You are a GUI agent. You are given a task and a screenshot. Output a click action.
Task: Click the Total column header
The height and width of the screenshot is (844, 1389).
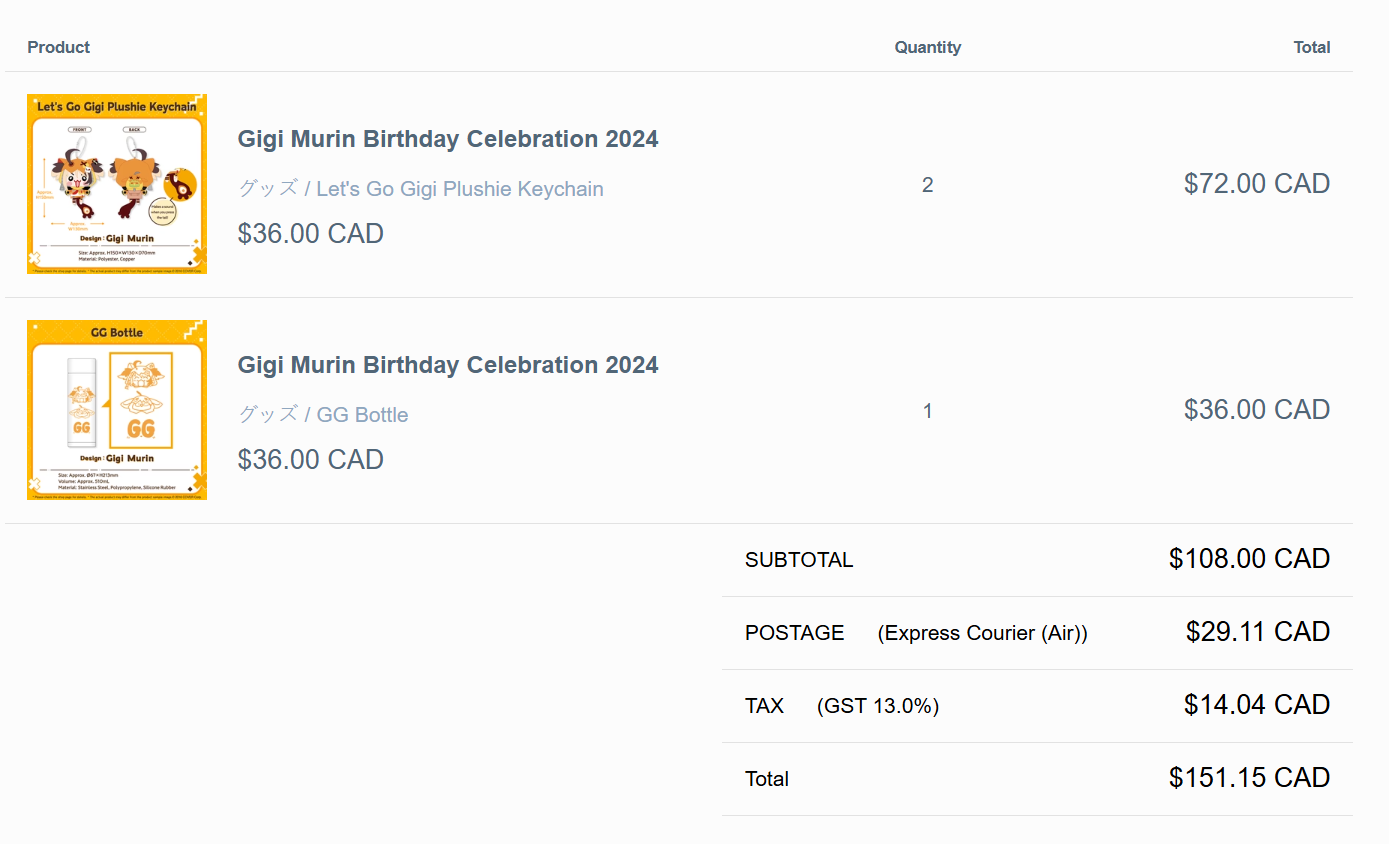click(1311, 47)
